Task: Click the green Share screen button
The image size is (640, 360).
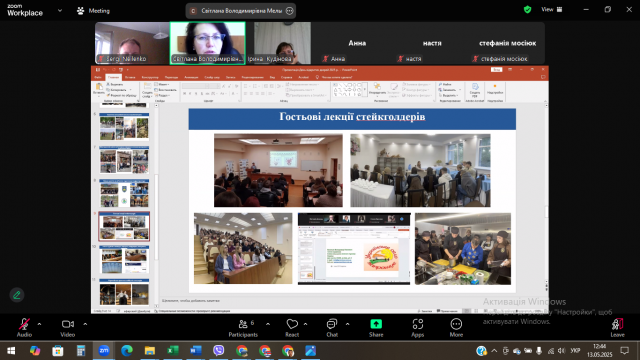Action: pos(376,328)
